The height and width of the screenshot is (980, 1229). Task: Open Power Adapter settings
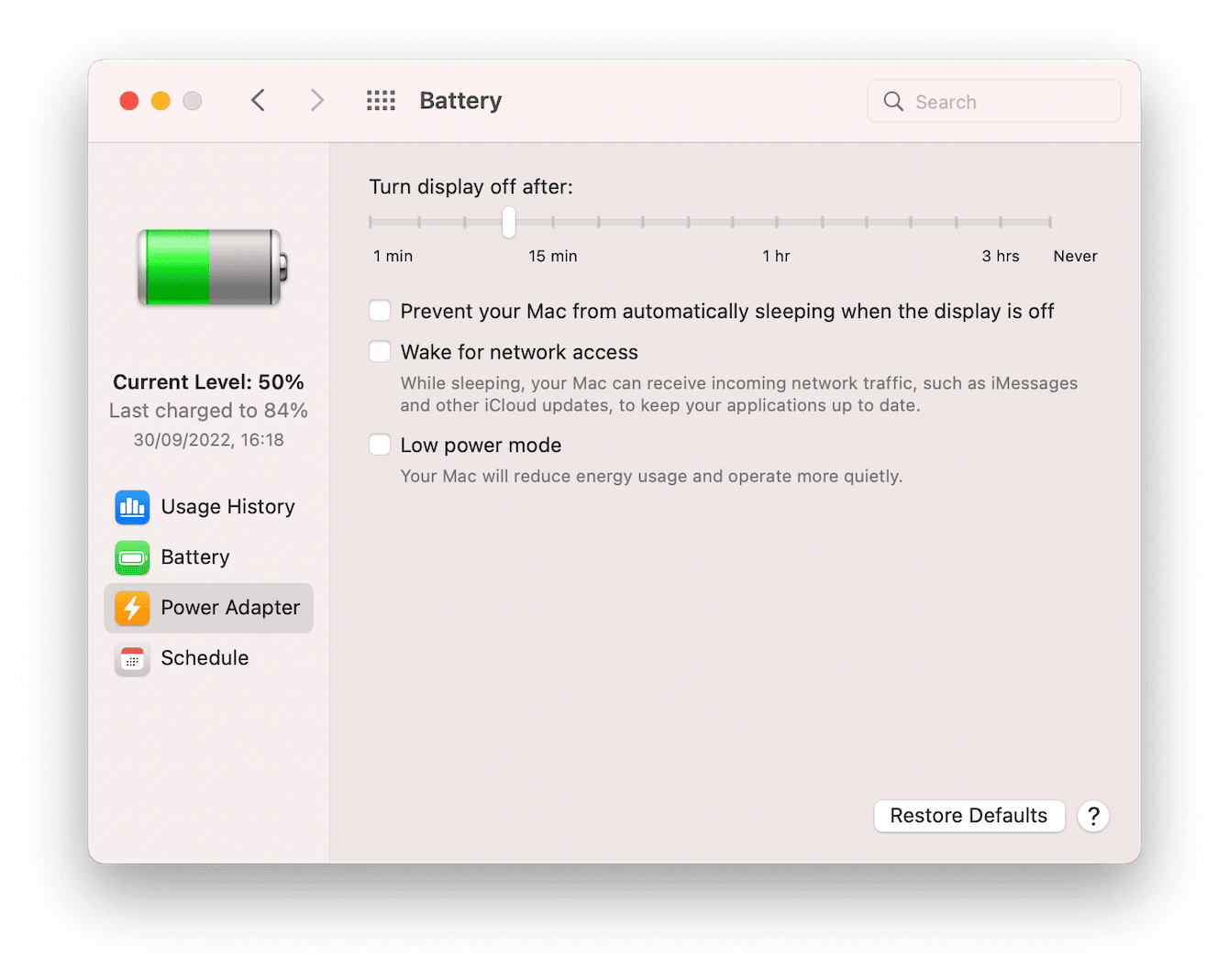(x=230, y=608)
